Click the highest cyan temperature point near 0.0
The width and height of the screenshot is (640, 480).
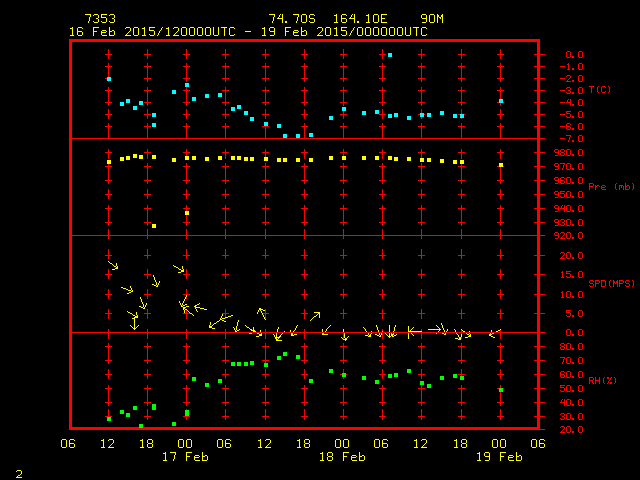[x=389, y=55]
